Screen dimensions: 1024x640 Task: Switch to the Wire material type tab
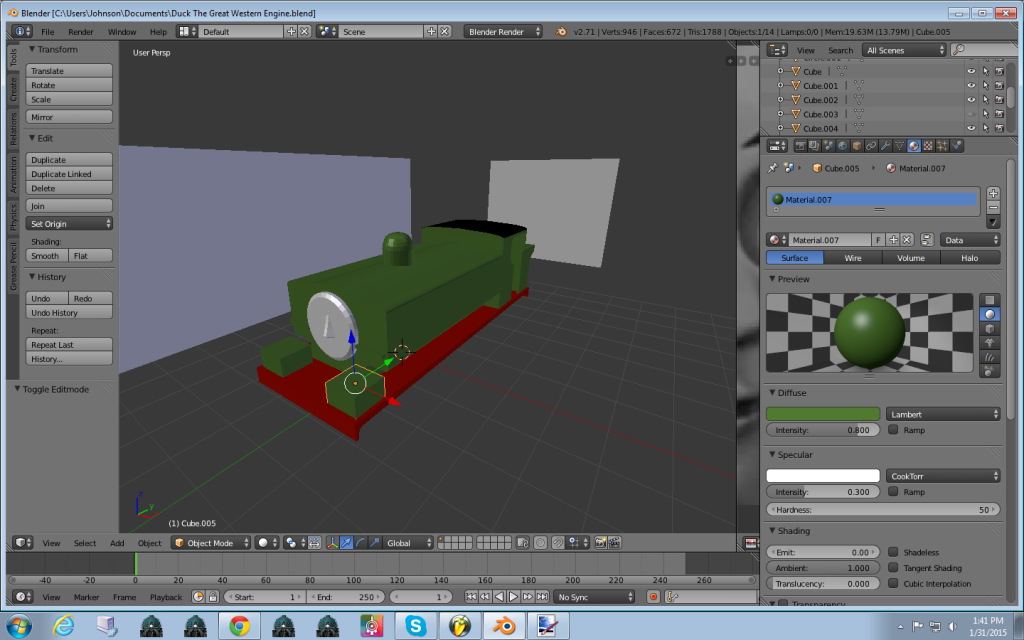click(x=853, y=258)
